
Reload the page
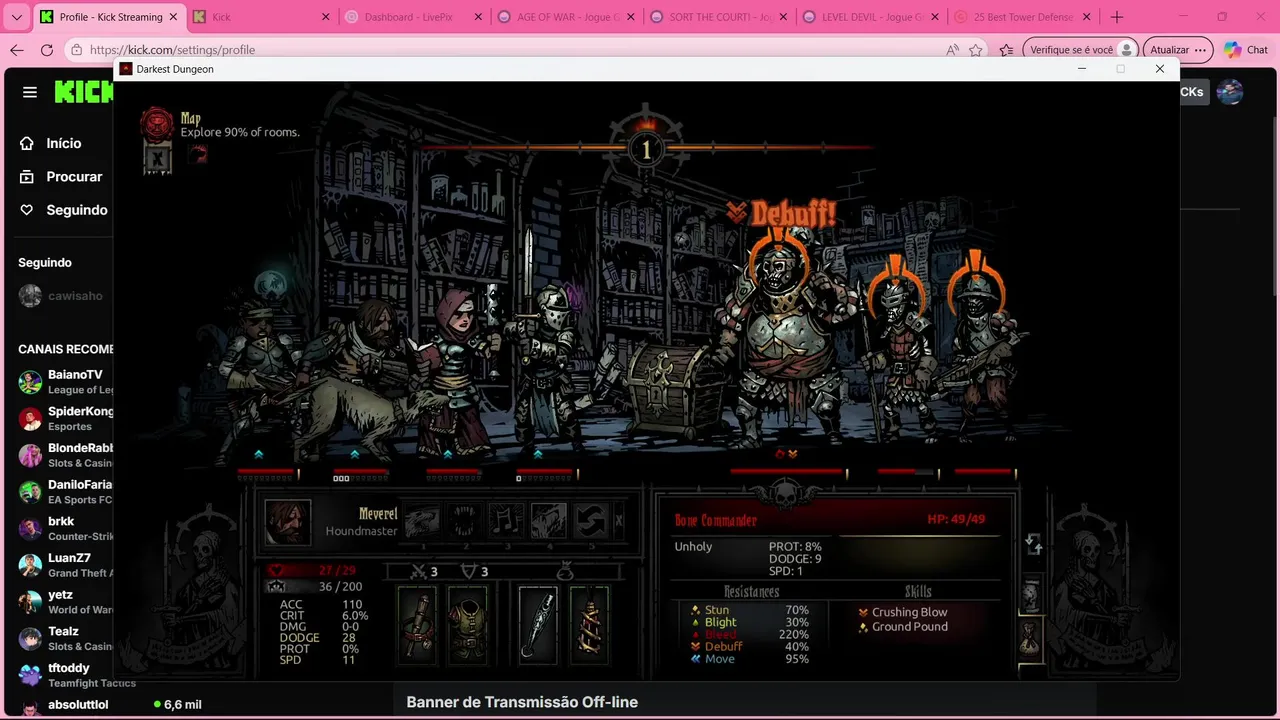[47, 50]
